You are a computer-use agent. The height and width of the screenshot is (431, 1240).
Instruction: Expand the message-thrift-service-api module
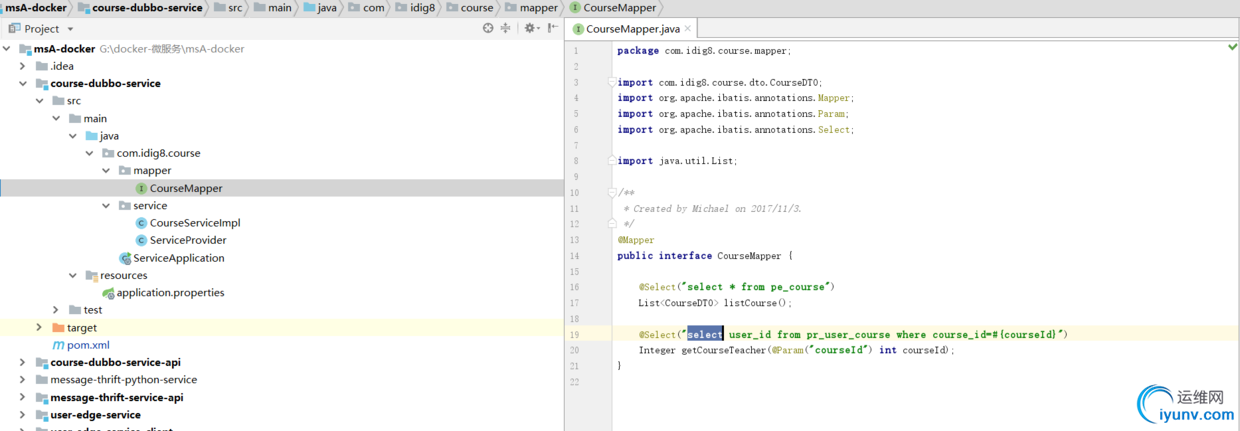click(23, 397)
